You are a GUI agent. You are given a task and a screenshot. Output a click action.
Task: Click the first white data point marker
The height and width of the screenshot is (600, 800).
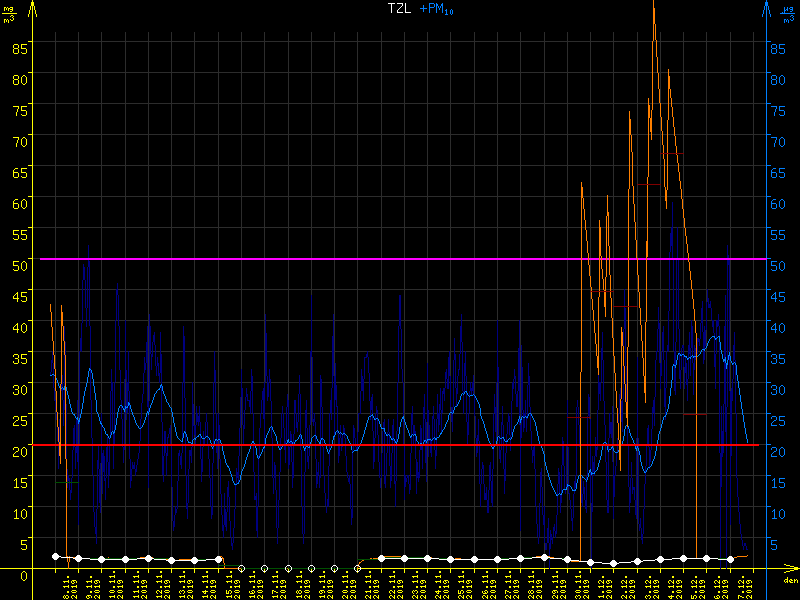[56, 556]
